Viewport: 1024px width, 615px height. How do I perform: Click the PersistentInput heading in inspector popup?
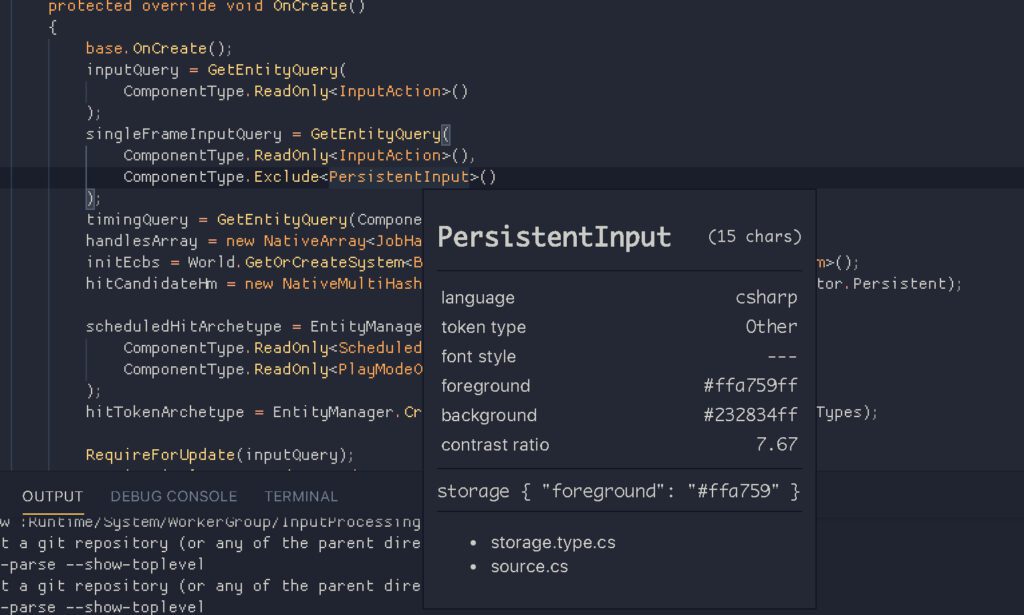554,237
